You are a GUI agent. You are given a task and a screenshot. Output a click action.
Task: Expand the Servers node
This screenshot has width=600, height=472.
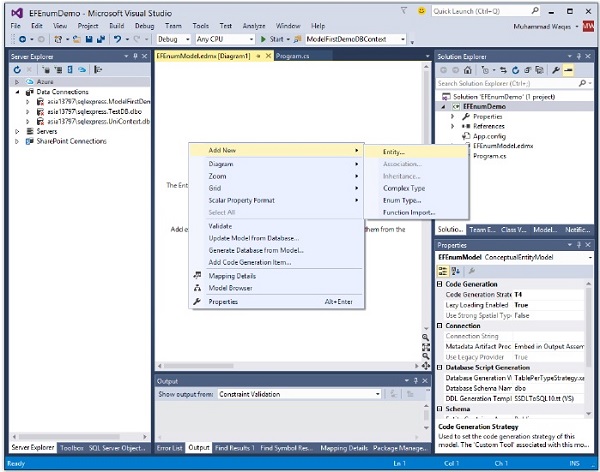[16, 131]
